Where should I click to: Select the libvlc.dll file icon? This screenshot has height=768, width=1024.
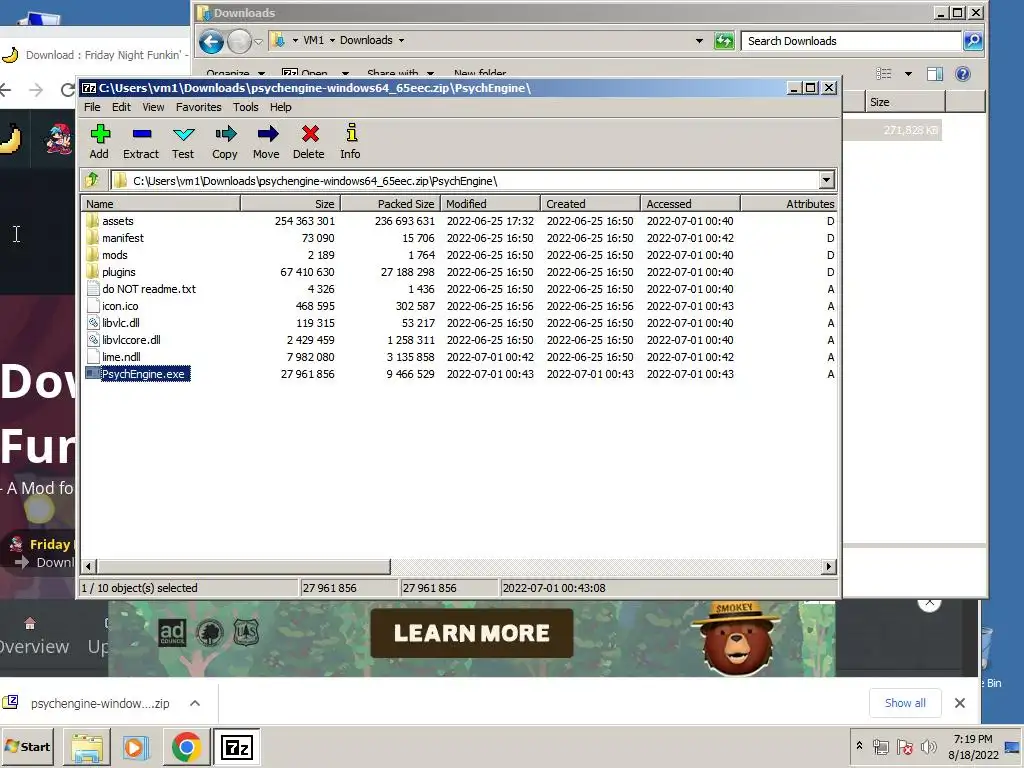(x=93, y=323)
